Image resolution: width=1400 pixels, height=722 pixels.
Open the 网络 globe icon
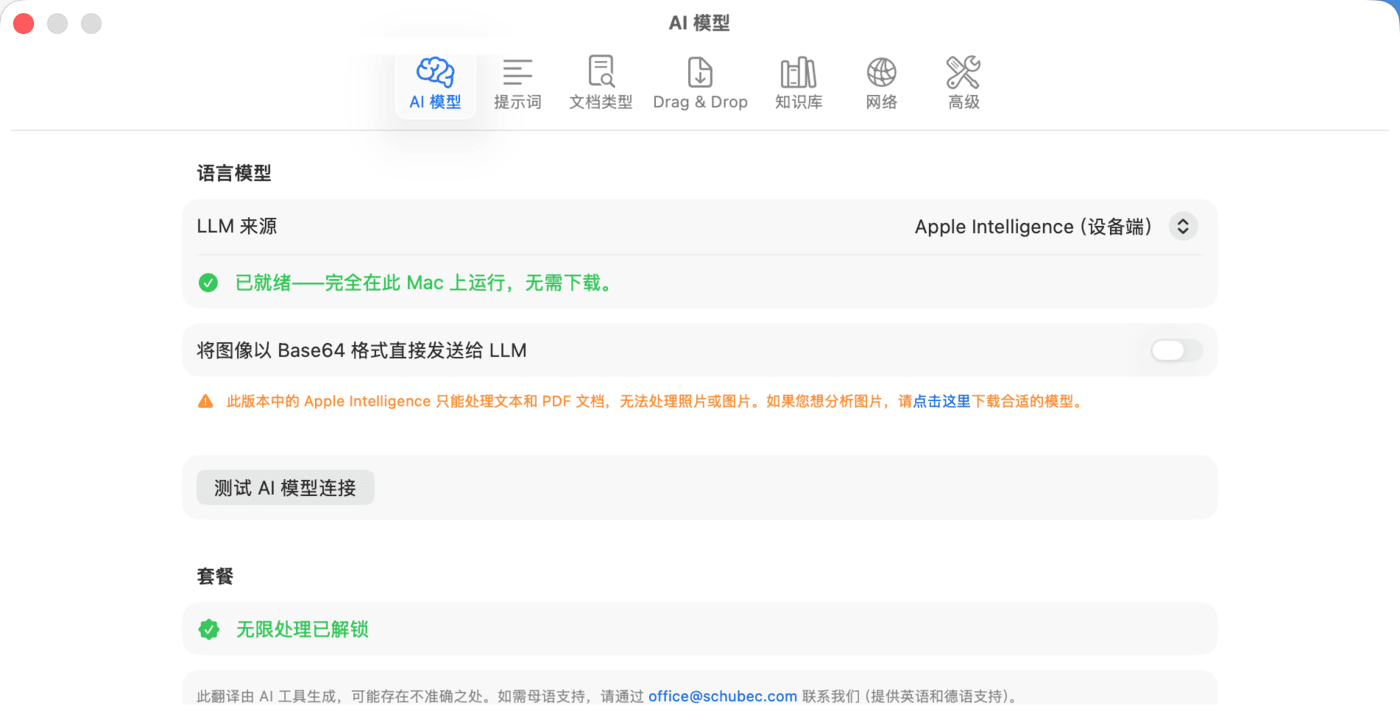tap(881, 72)
